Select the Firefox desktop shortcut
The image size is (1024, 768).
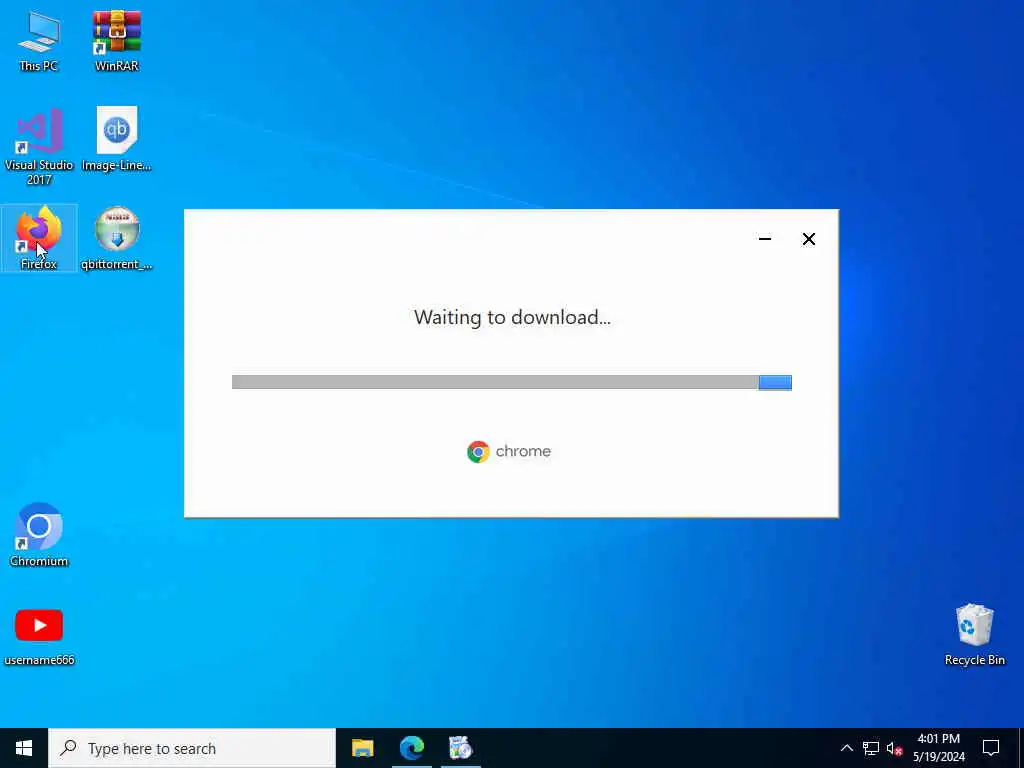[x=39, y=238]
